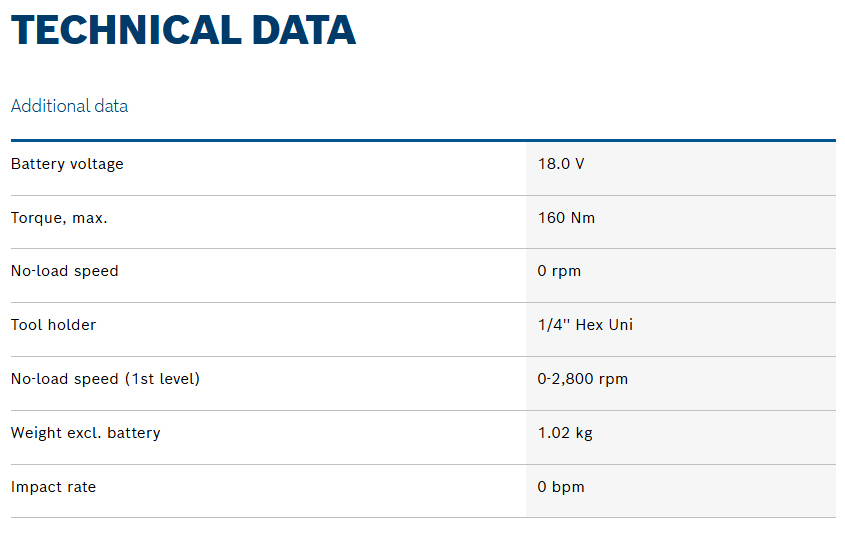The image size is (845, 534).
Task: Click the No-load speed label
Action: click(64, 271)
